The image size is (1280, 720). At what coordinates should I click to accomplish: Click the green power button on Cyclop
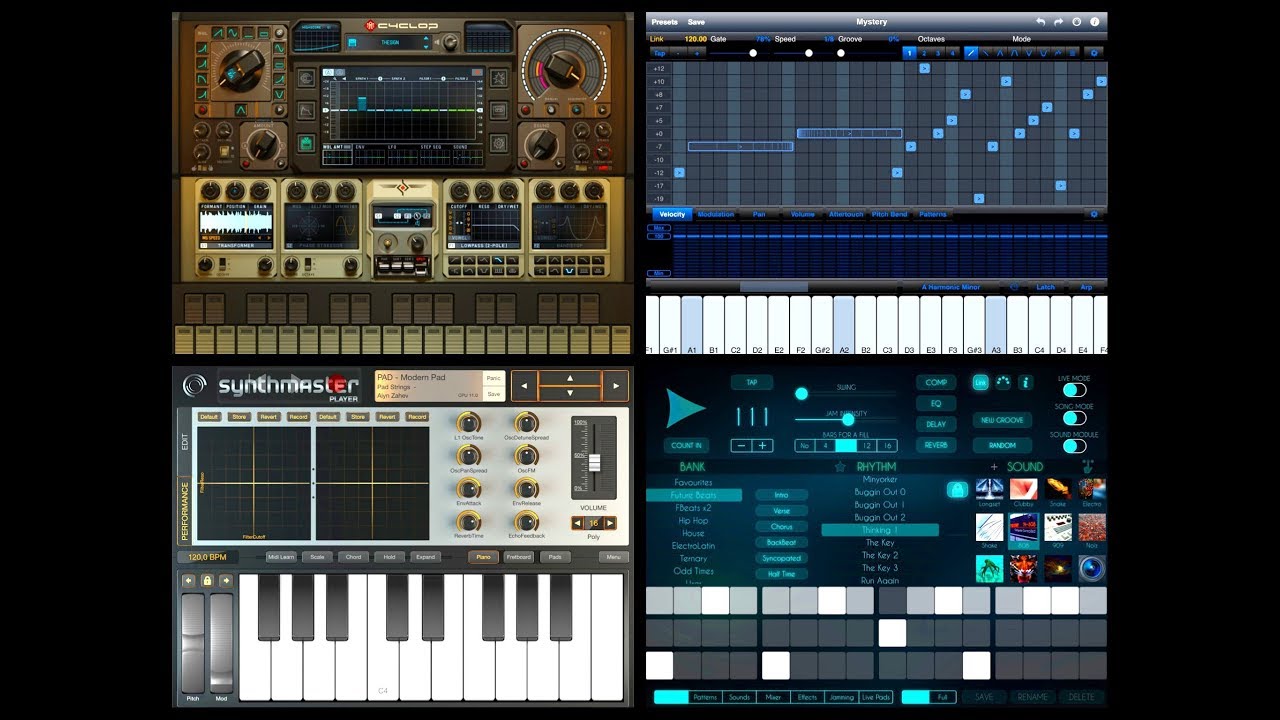[x=305, y=143]
